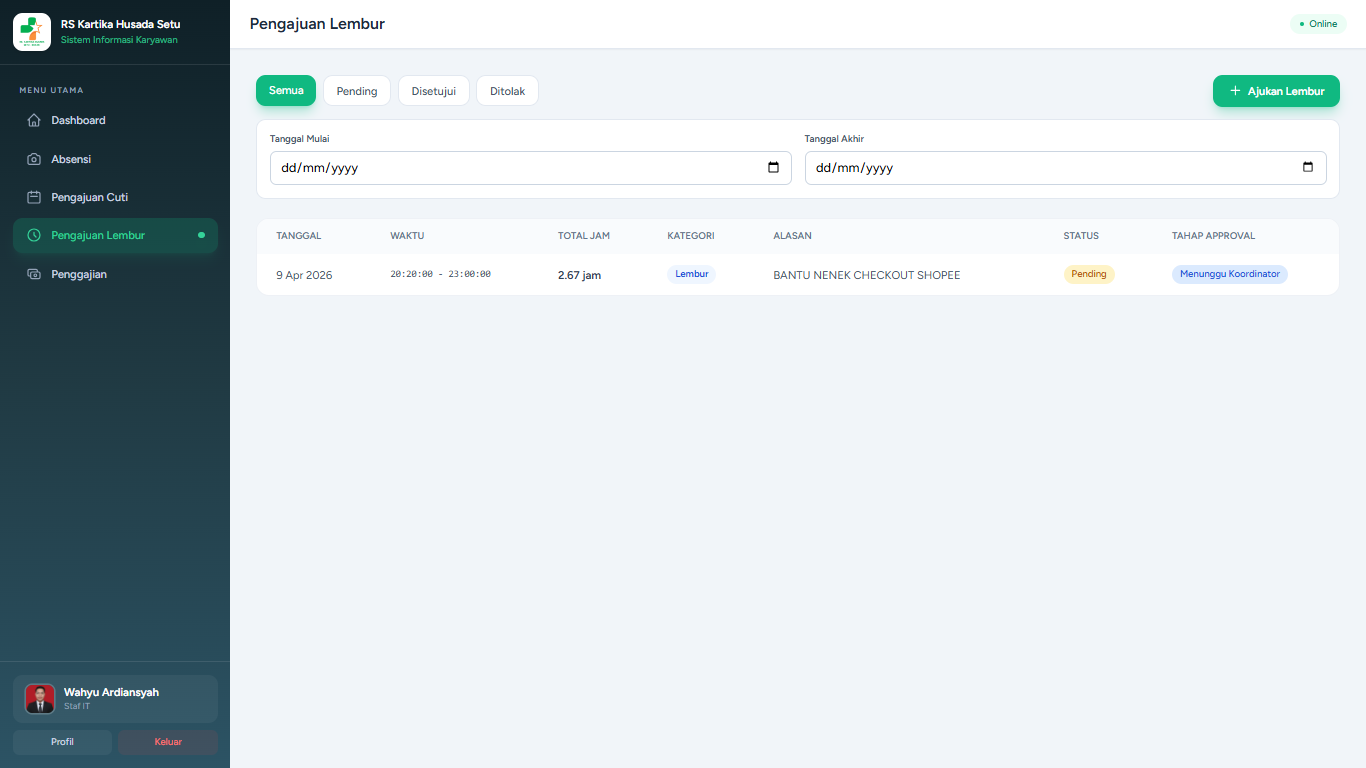Click the Penggajian wallet icon
This screenshot has width=1366, height=768.
pyautogui.click(x=34, y=274)
